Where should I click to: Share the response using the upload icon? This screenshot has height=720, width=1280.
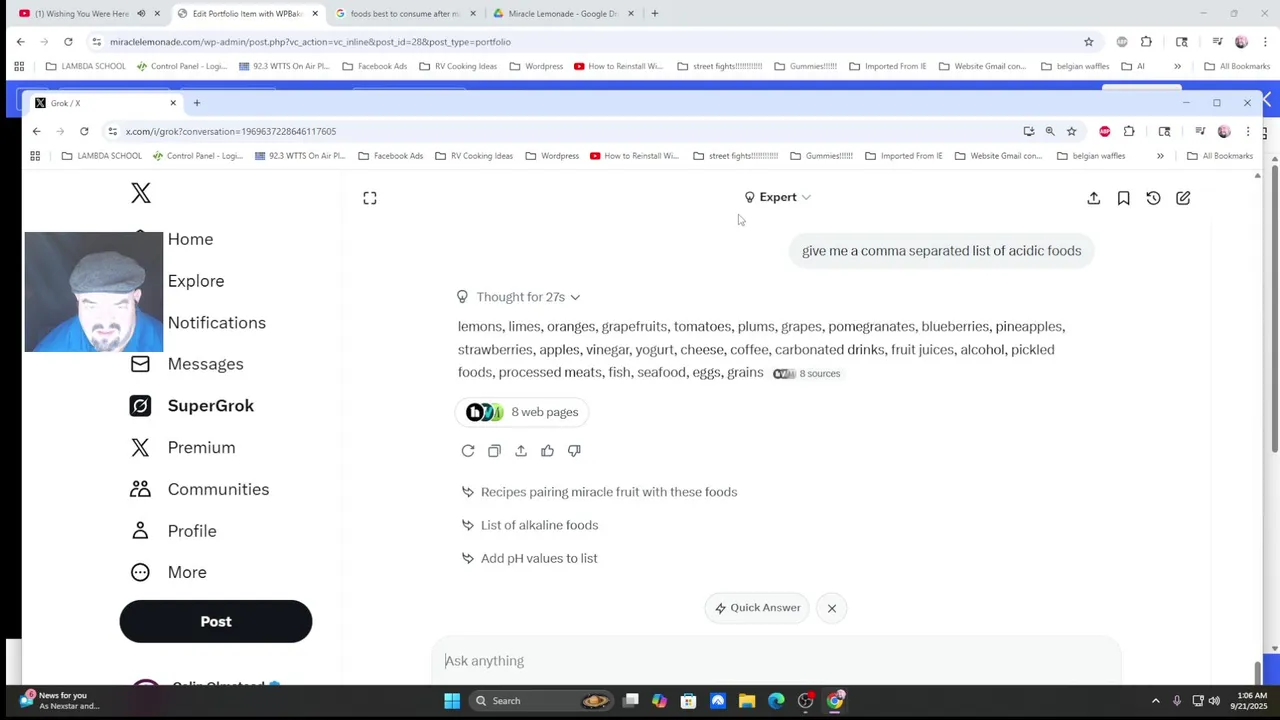point(521,451)
